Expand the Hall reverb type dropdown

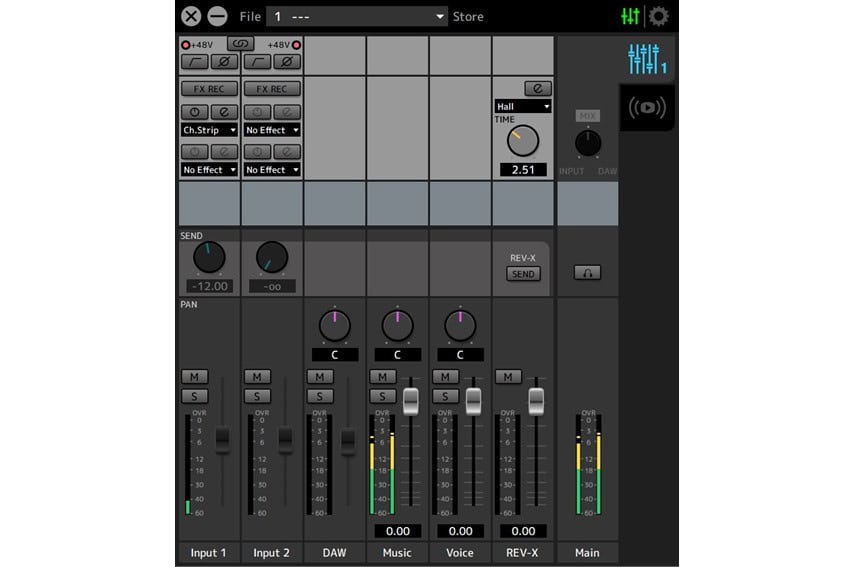(523, 106)
